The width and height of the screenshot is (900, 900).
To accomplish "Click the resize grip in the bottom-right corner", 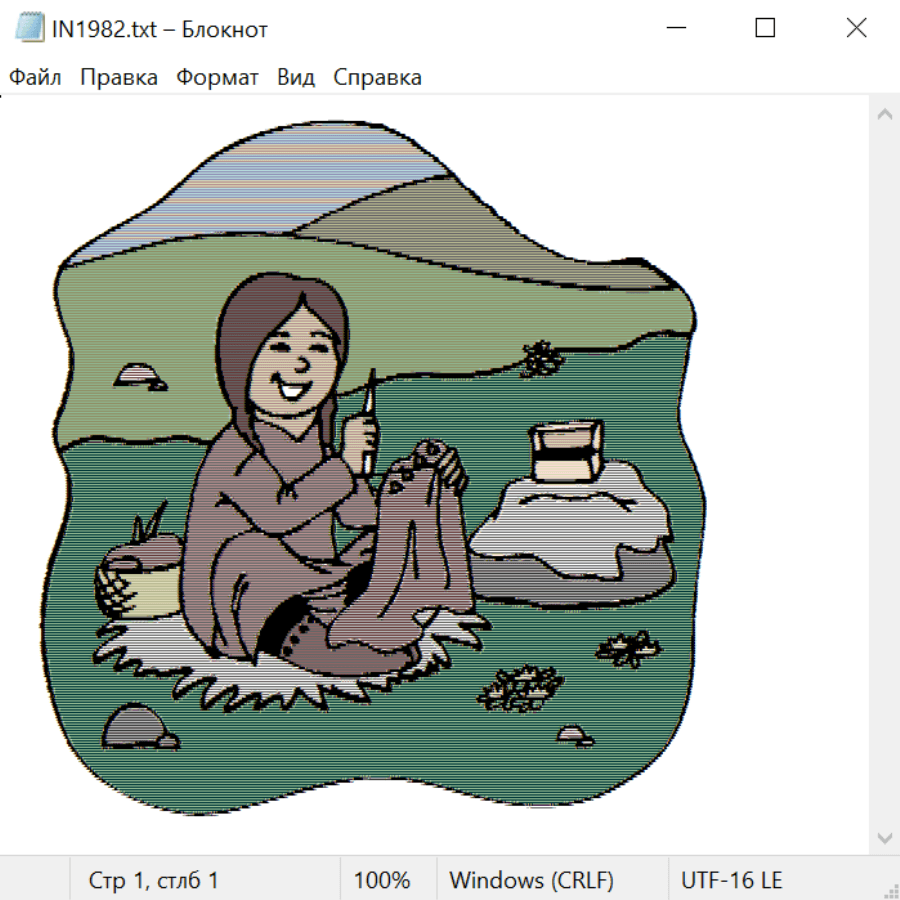I will point(890,890).
